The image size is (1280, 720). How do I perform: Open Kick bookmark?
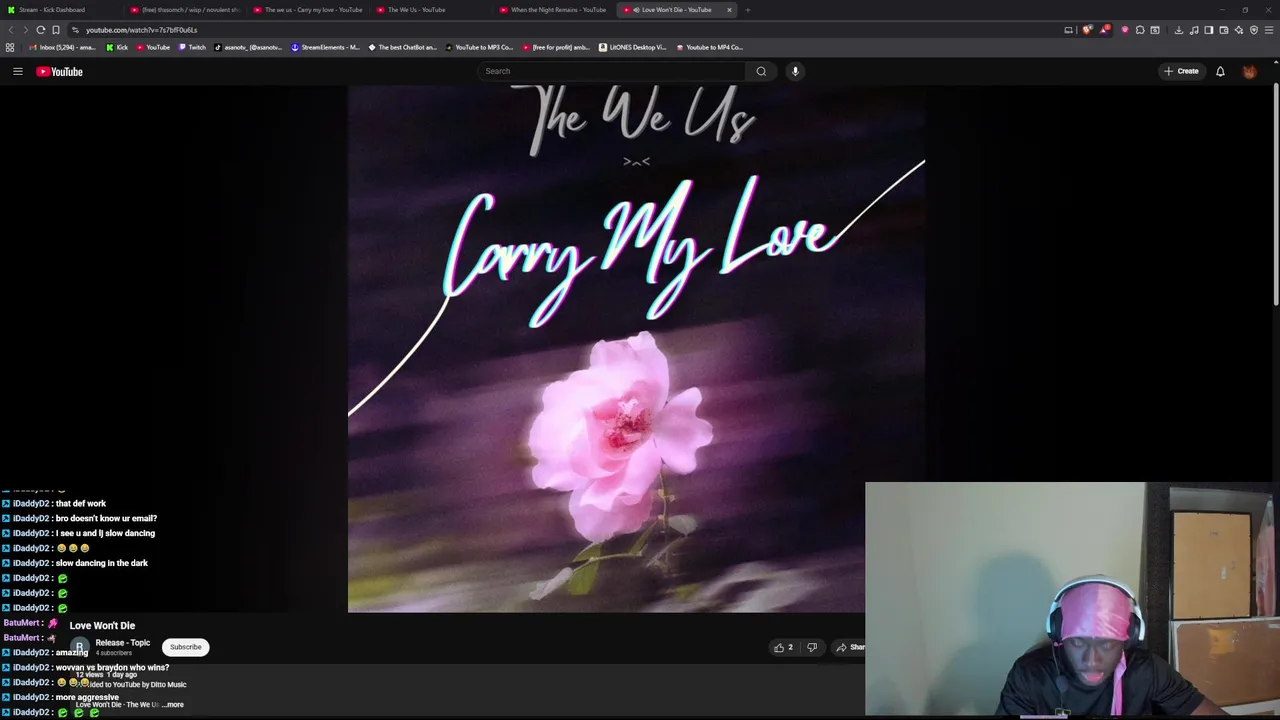click(x=118, y=47)
